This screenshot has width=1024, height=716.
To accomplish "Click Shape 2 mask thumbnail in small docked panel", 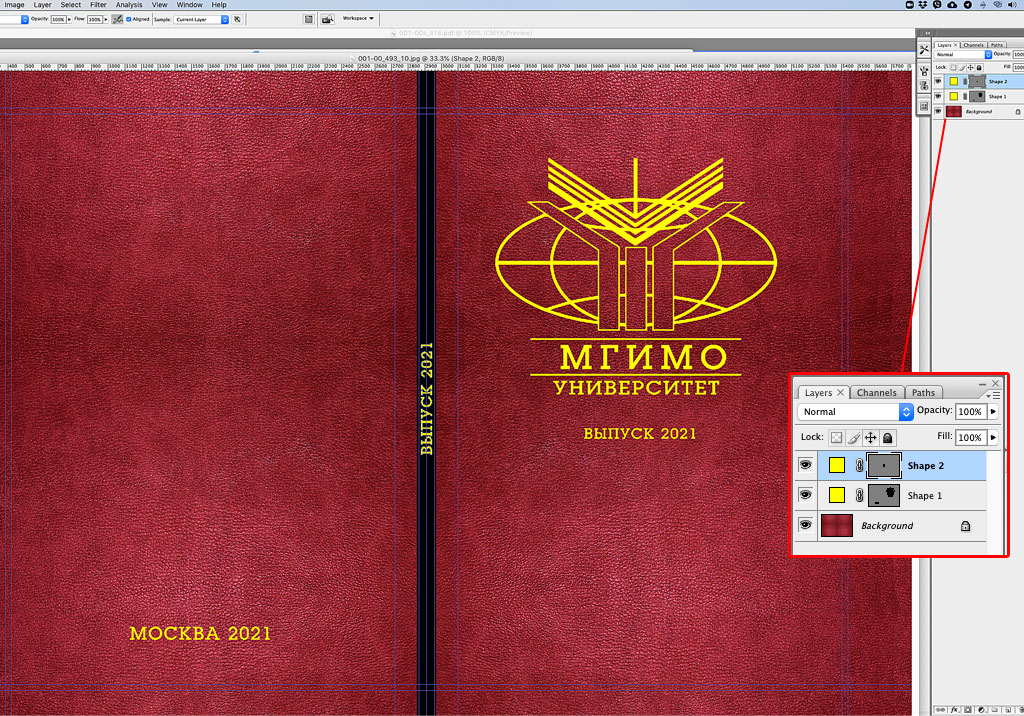I will [x=977, y=82].
